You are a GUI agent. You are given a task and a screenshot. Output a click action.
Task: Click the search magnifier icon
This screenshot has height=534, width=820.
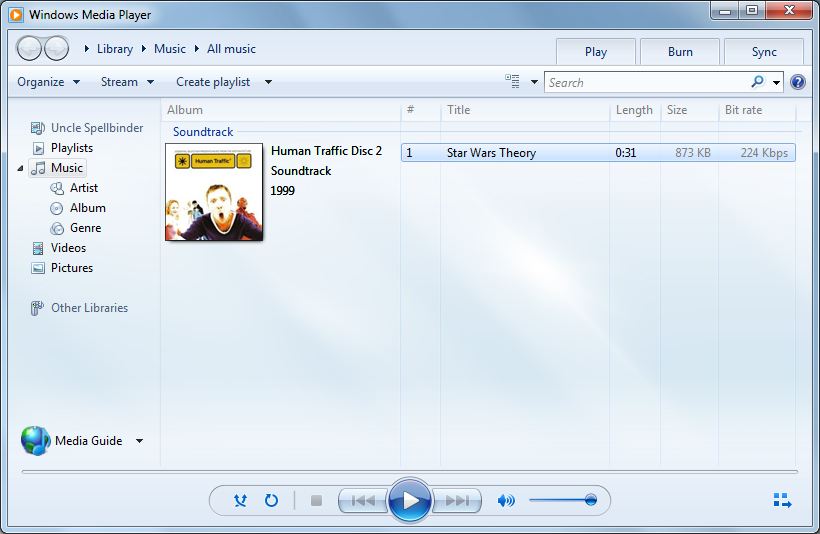(x=757, y=82)
